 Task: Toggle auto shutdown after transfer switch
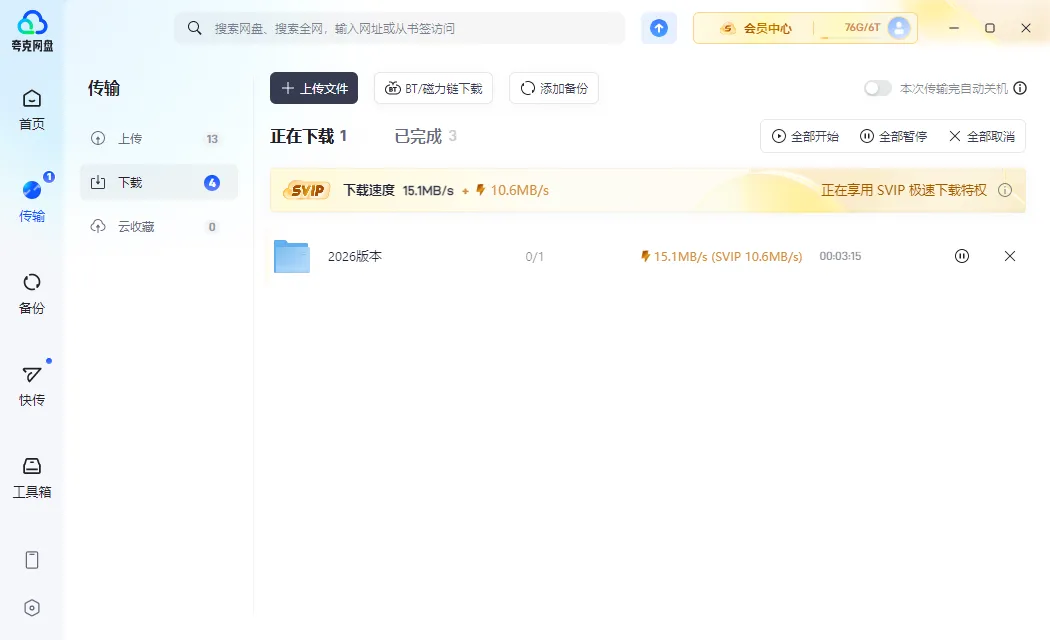coord(877,88)
